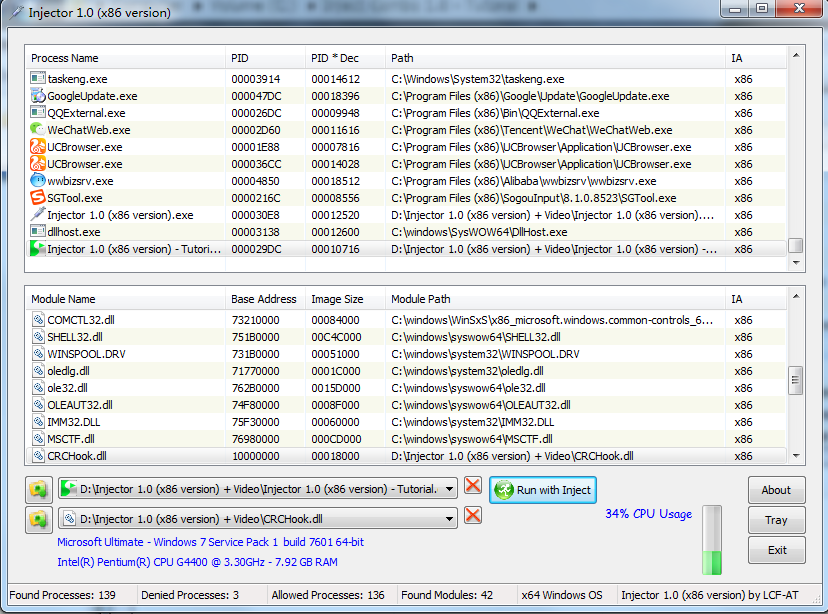Click the dllhost.exe process icon
The width and height of the screenshot is (828, 614).
coord(37,231)
